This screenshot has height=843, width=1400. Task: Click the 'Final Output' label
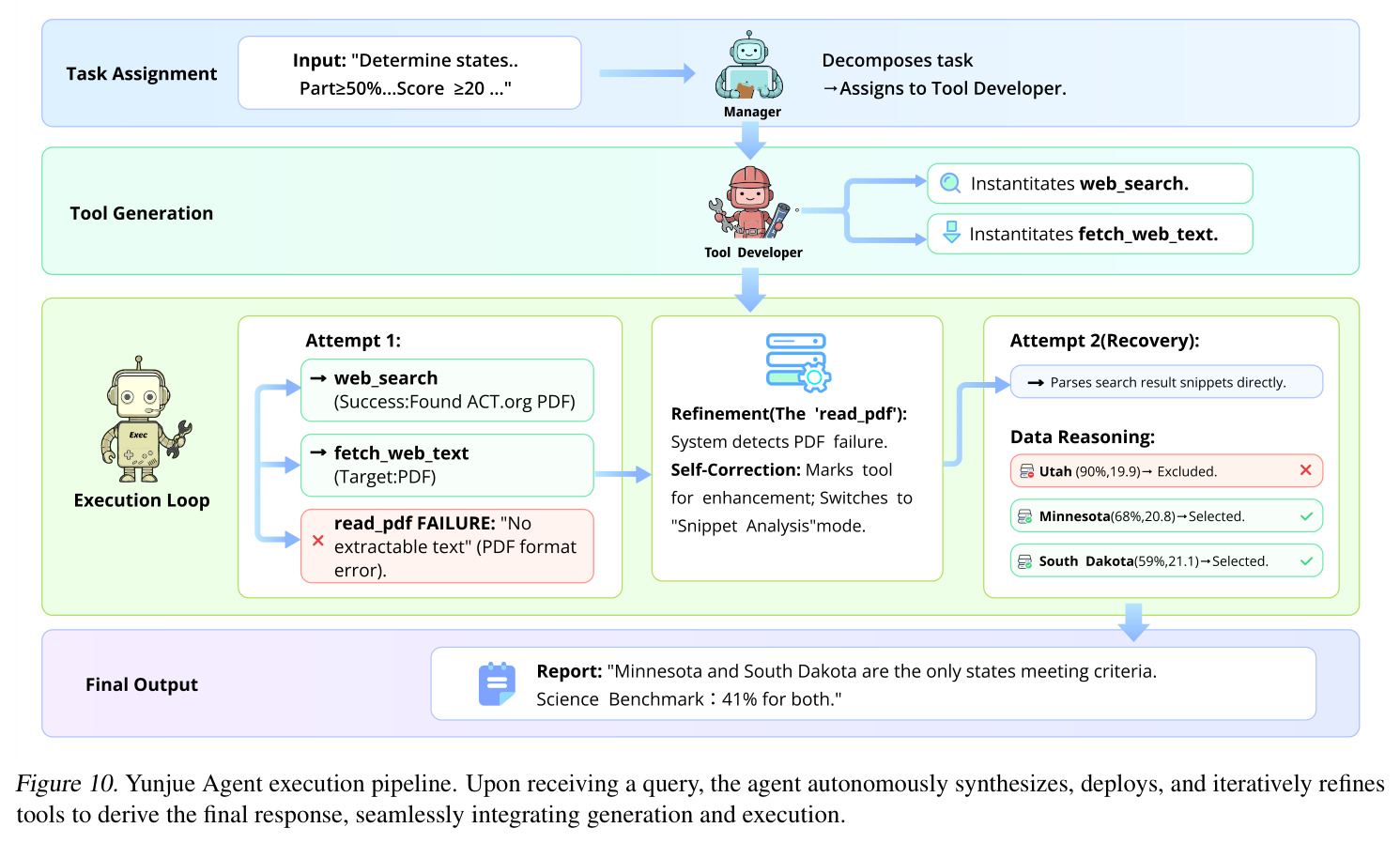point(142,684)
